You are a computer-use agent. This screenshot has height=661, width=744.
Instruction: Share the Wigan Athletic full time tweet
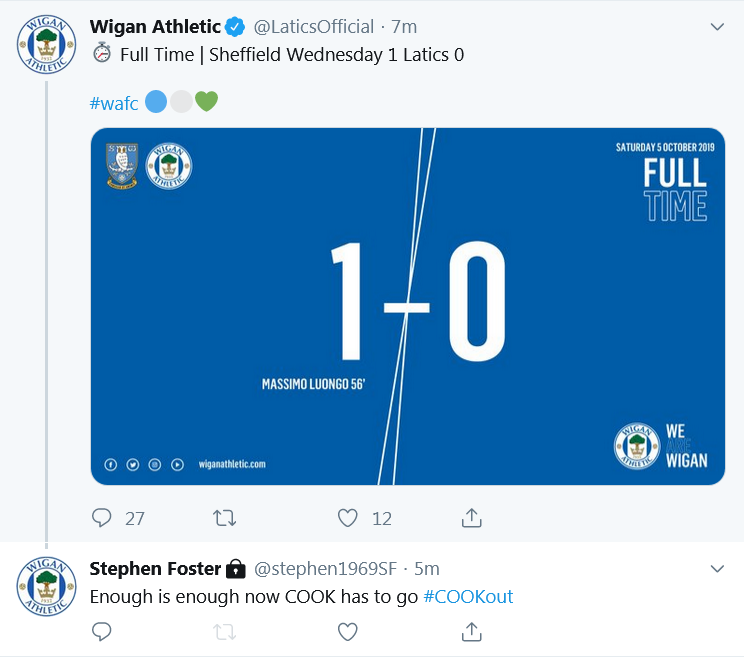[472, 518]
